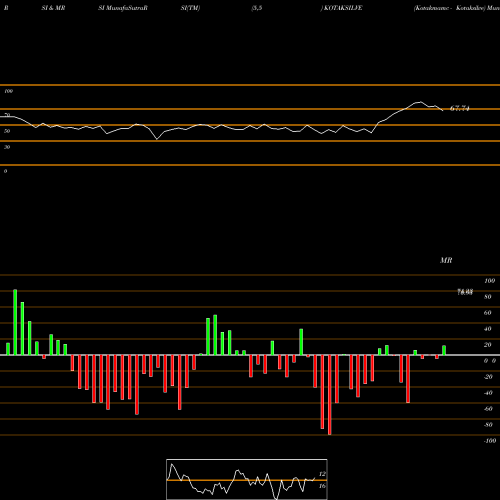Click the '-60' label on MR axis
Image resolution: width=500 pixels, height=500 pixels.
coord(488,409)
